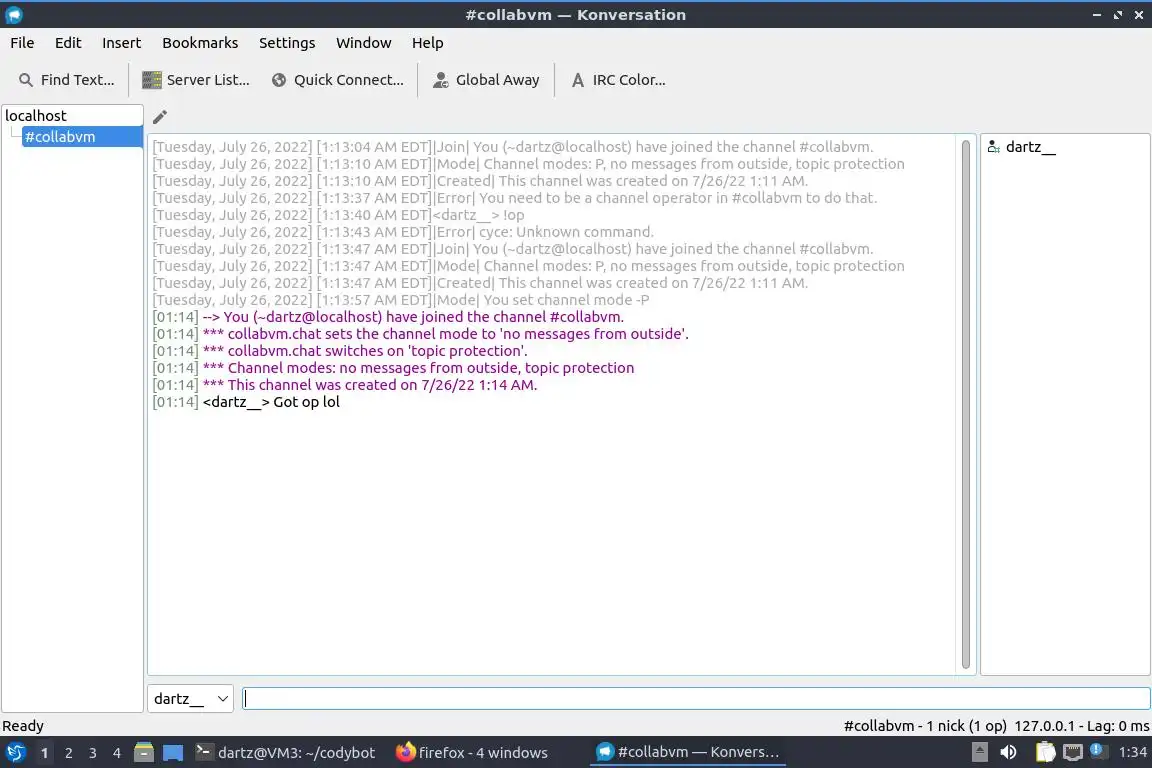This screenshot has width=1152, height=768.
Task: Select #collabvm channel in the tree
Action: pyautogui.click(x=82, y=137)
